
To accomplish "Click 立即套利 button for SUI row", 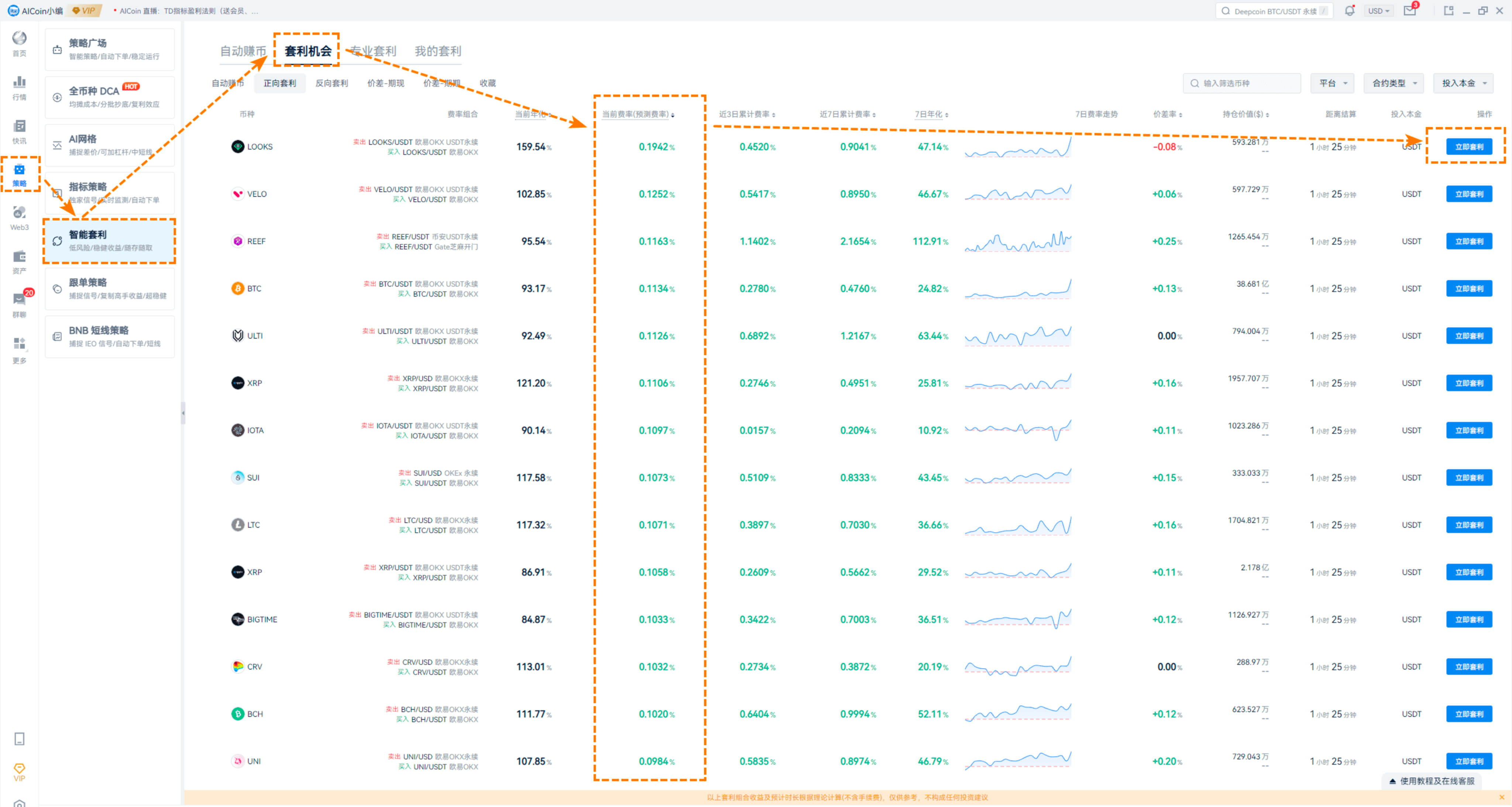I will (x=1468, y=478).
